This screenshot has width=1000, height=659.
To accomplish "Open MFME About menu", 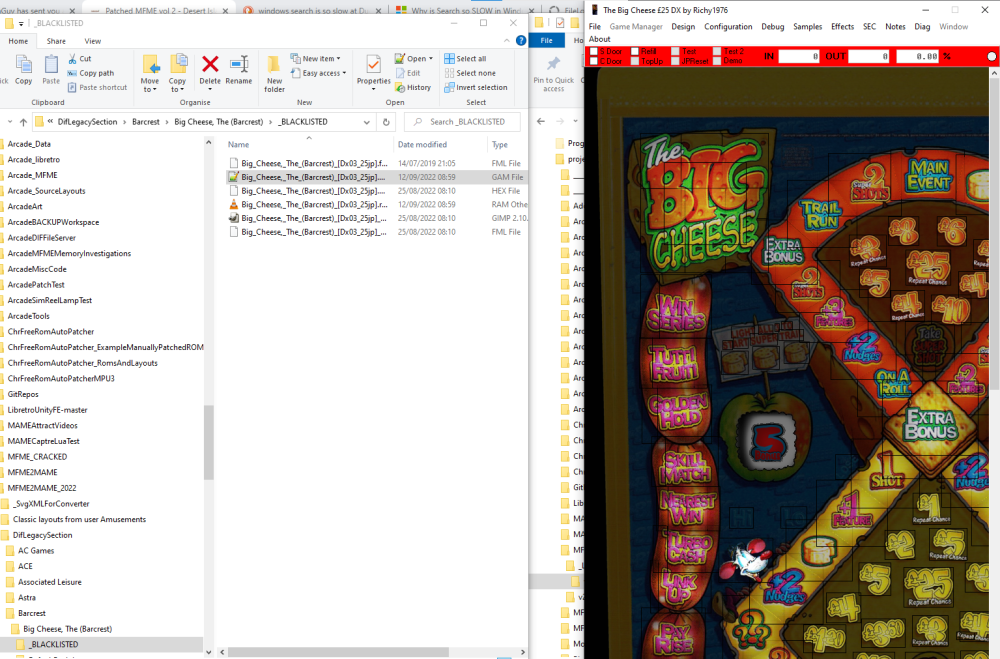I will [x=599, y=39].
